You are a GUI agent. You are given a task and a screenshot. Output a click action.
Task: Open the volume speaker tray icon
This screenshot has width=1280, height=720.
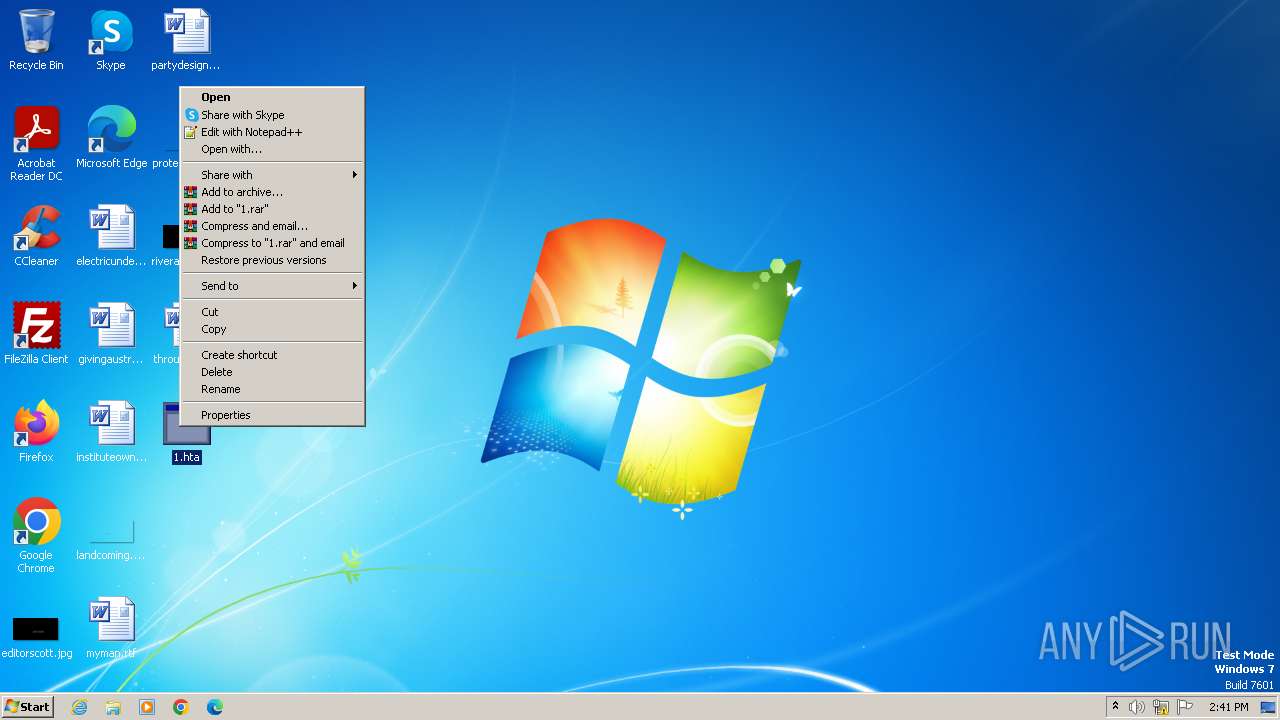coord(1137,707)
